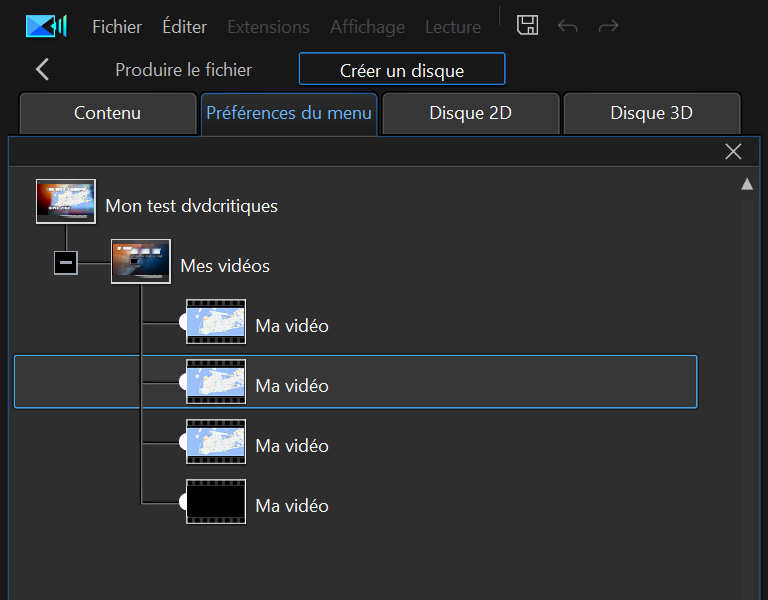Click scrollbar up arrow
This screenshot has height=600, width=768.
746,184
